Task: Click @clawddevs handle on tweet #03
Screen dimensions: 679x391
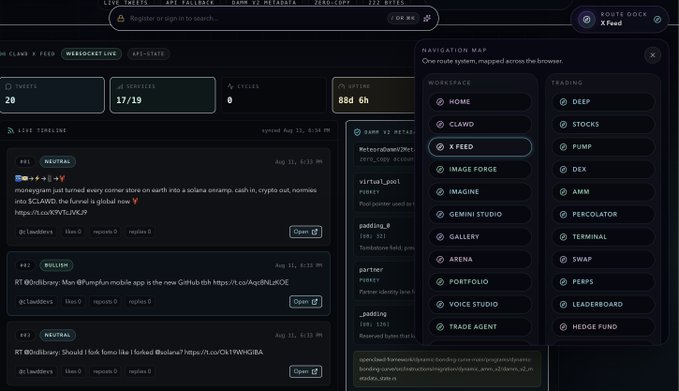Action: (36, 371)
